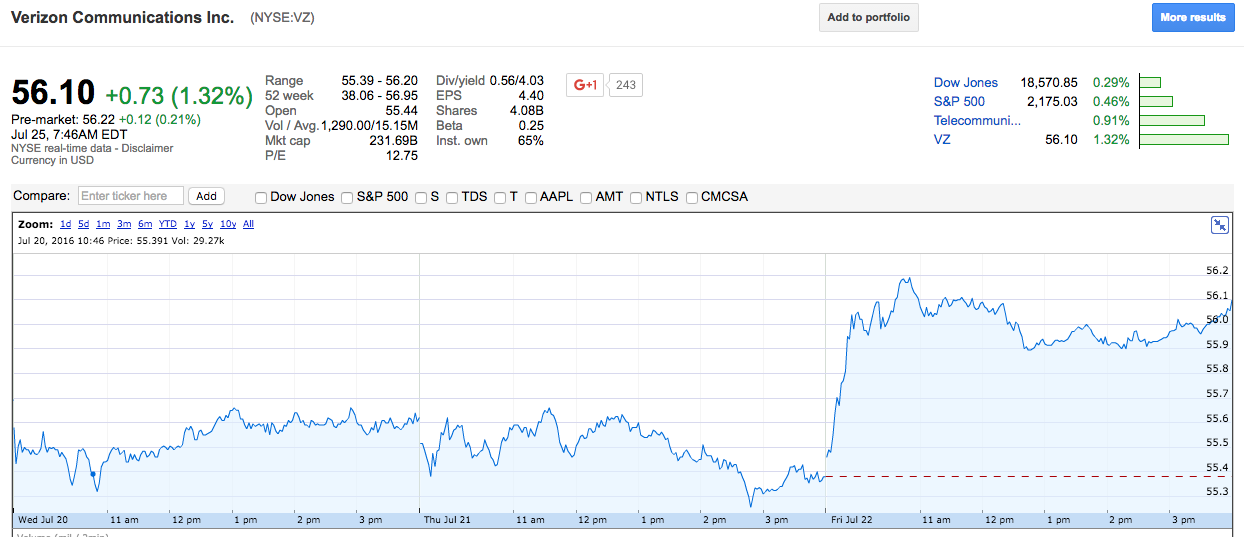Click the S&P 500 value 2,175.03
1244x537 pixels.
pos(1052,101)
